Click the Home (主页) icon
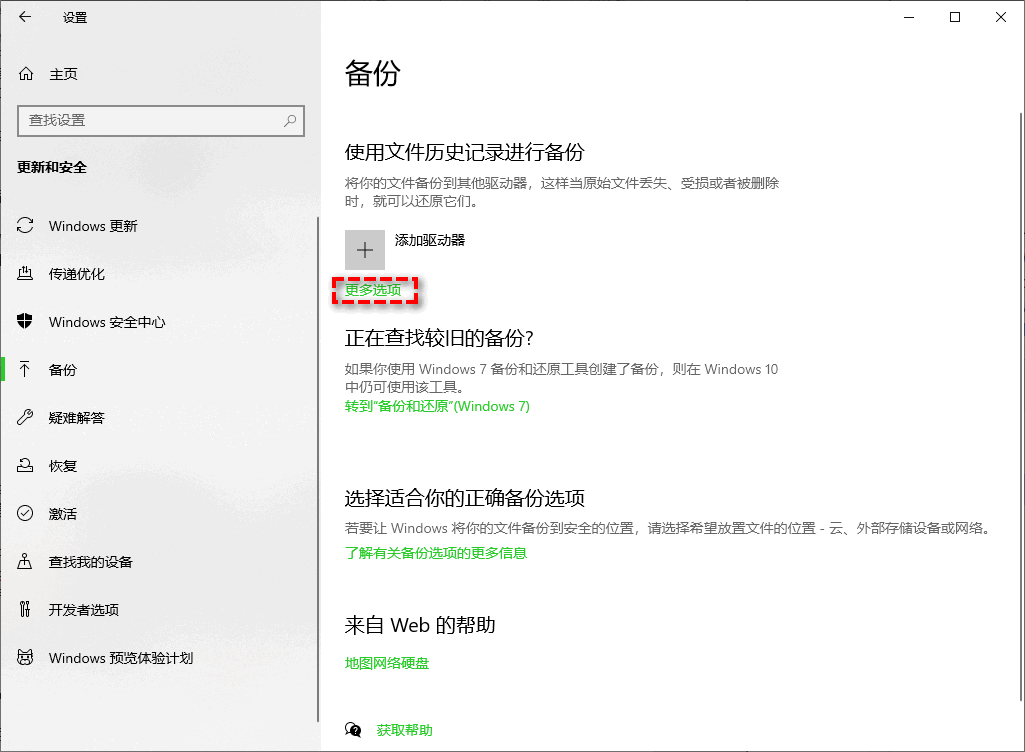The height and width of the screenshot is (752, 1025). (27, 74)
